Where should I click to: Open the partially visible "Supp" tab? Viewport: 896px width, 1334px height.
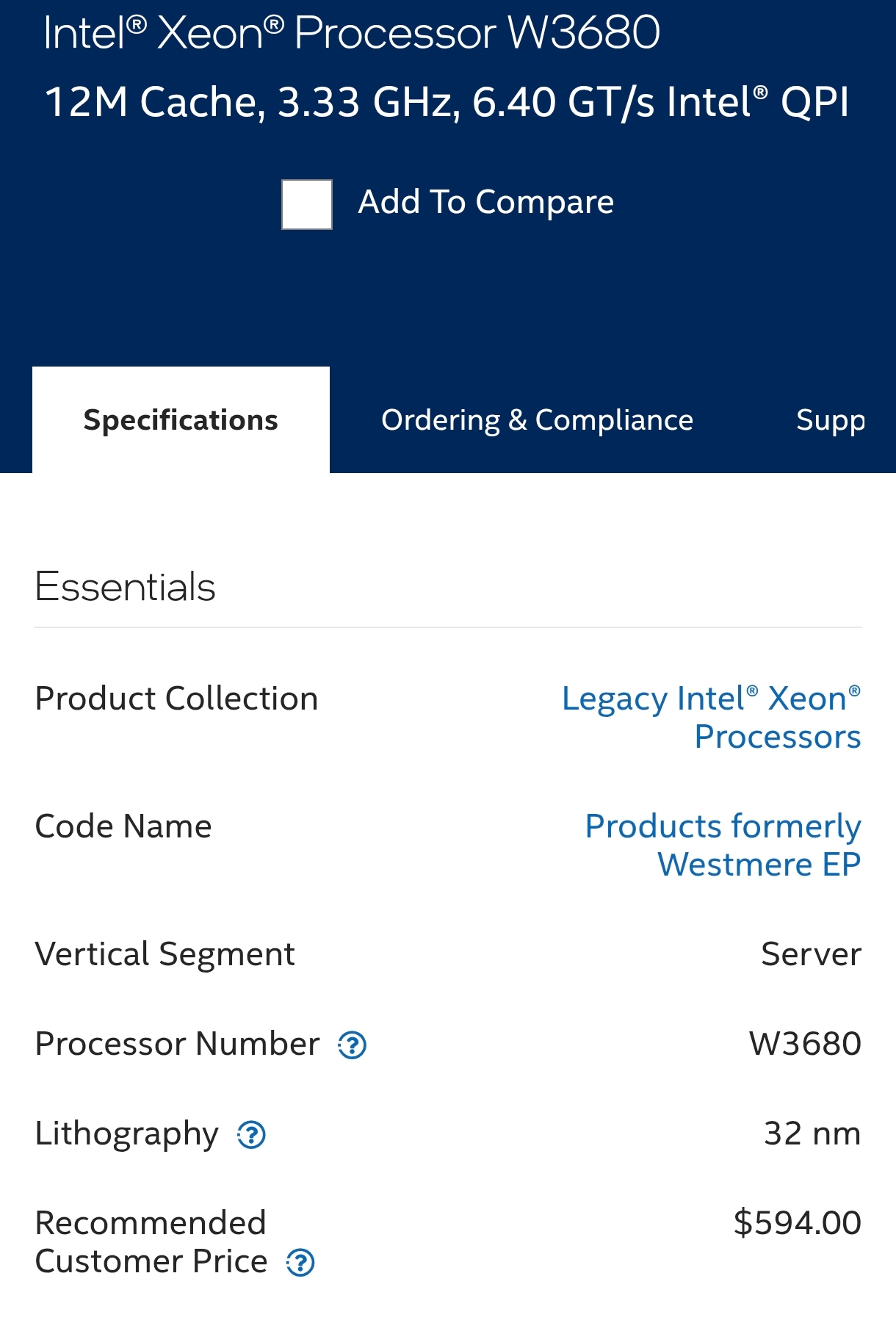click(830, 420)
